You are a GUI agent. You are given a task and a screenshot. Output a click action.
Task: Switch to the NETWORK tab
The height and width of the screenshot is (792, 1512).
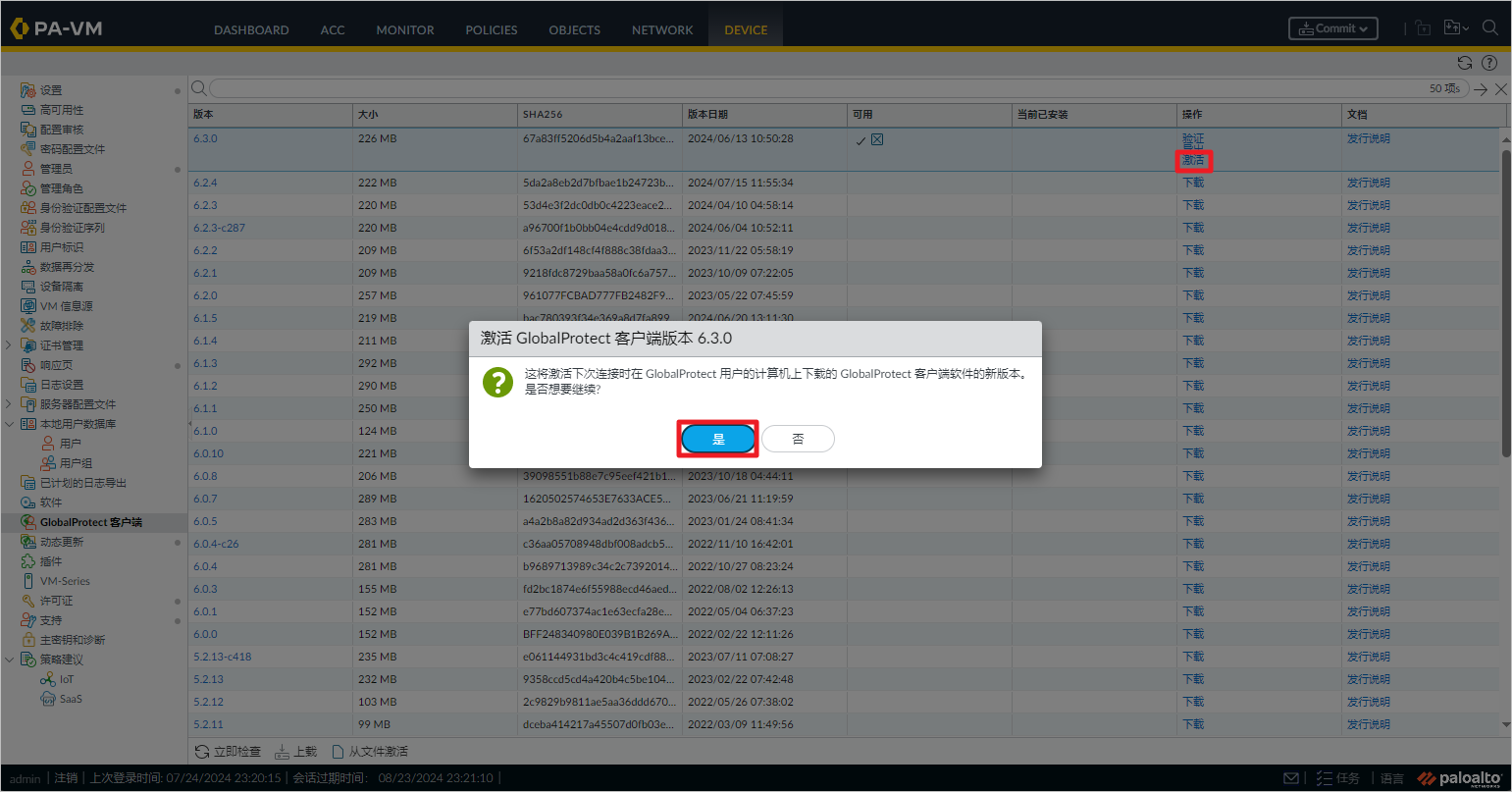(662, 30)
